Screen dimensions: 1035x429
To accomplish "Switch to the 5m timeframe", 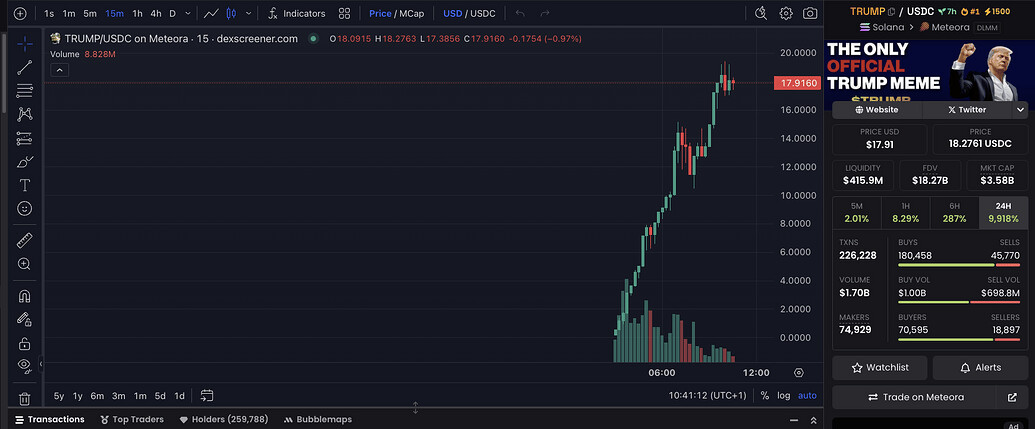I will tap(90, 13).
